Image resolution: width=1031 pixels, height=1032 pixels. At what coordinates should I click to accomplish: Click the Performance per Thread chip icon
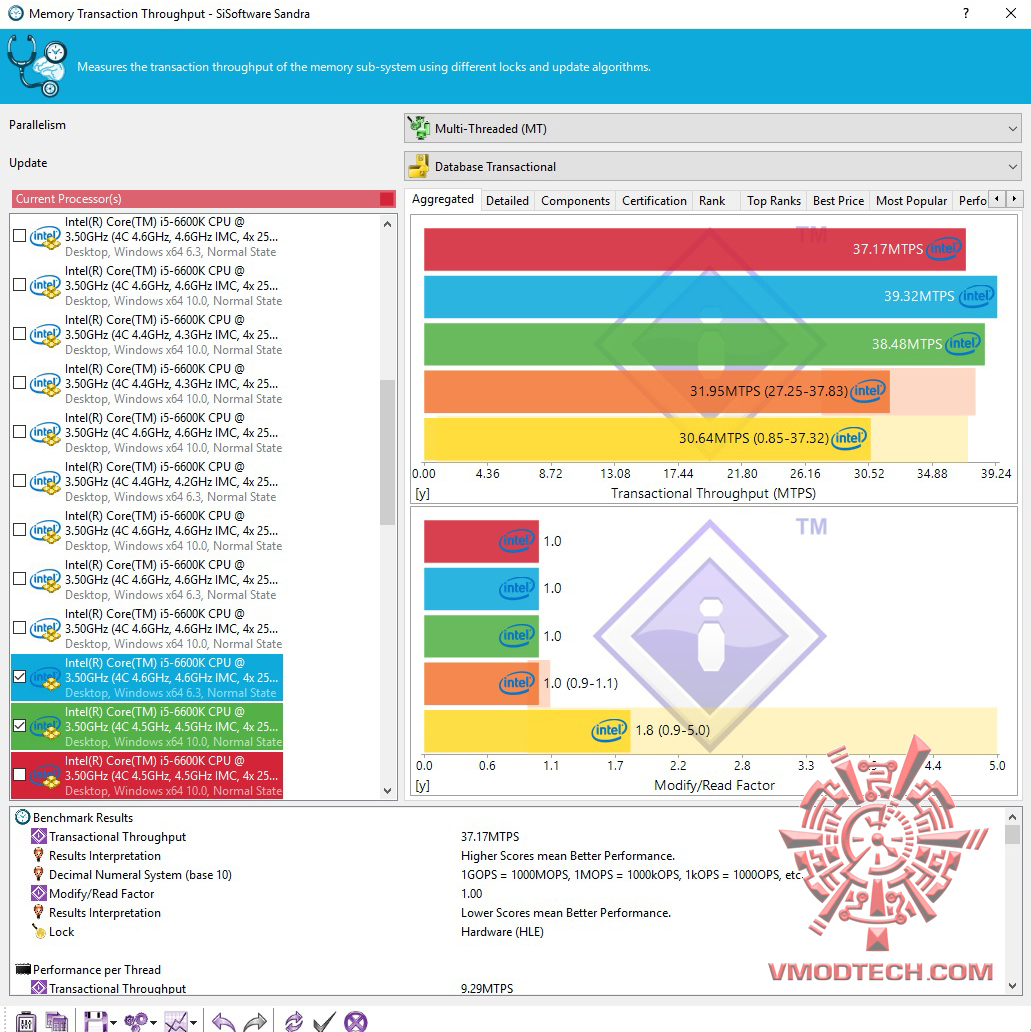coord(23,969)
